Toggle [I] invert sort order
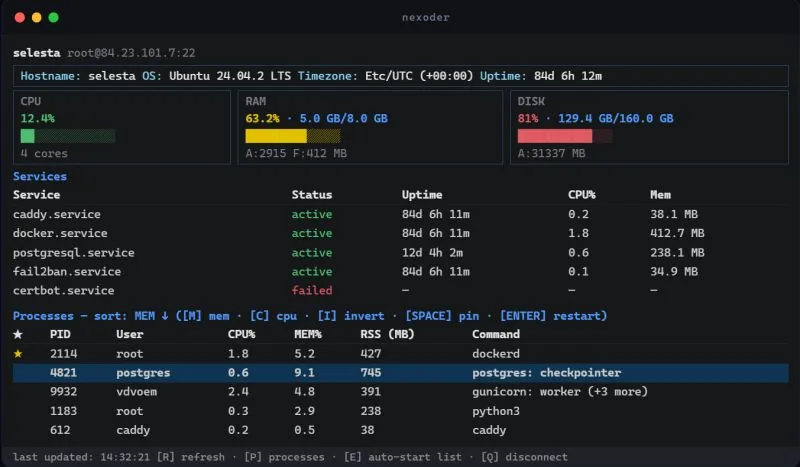The width and height of the screenshot is (800, 467). 351,316
